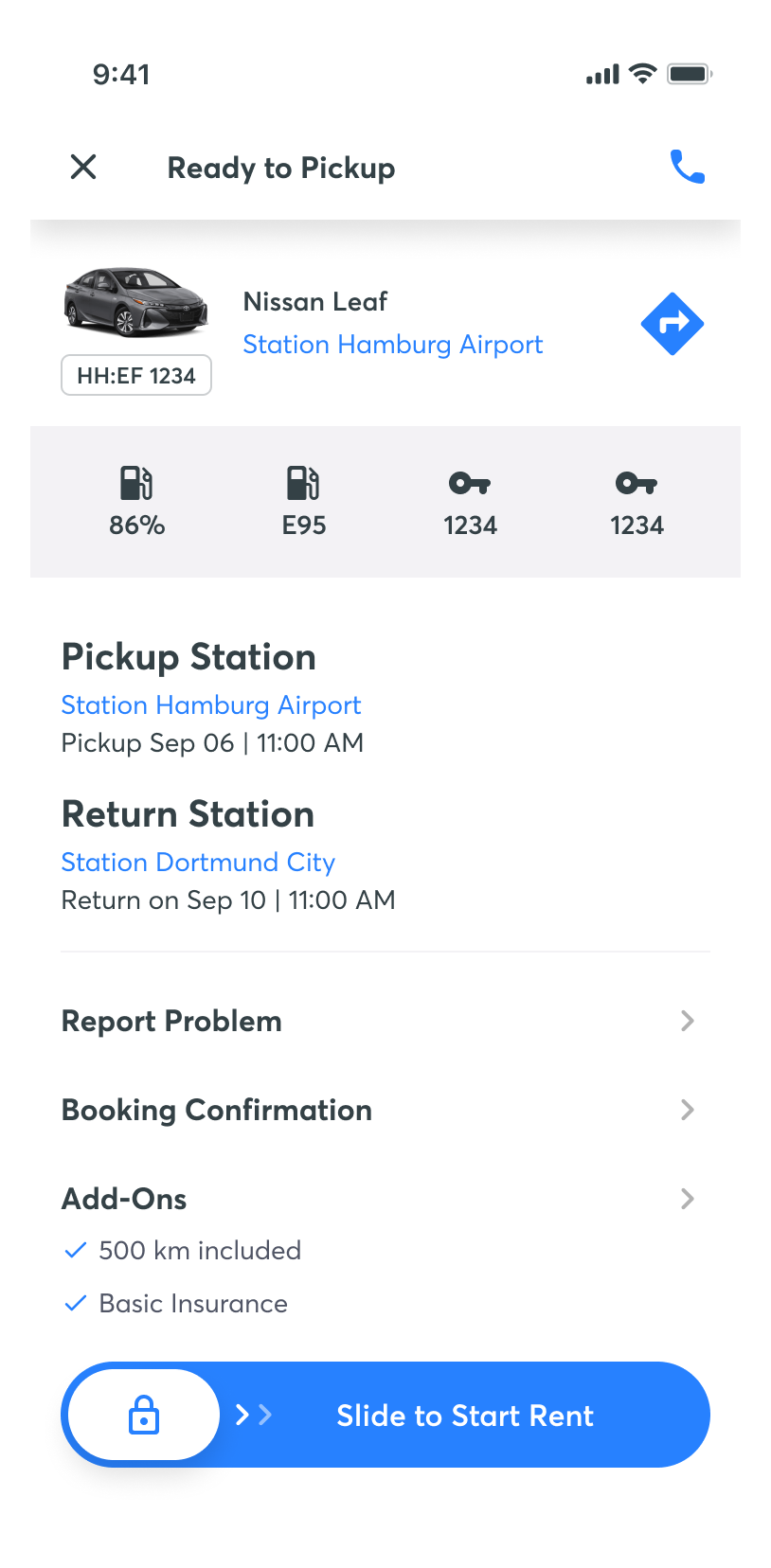The image size is (771, 1568).
Task: Open the Station Dortmund City link
Action: pos(198,863)
